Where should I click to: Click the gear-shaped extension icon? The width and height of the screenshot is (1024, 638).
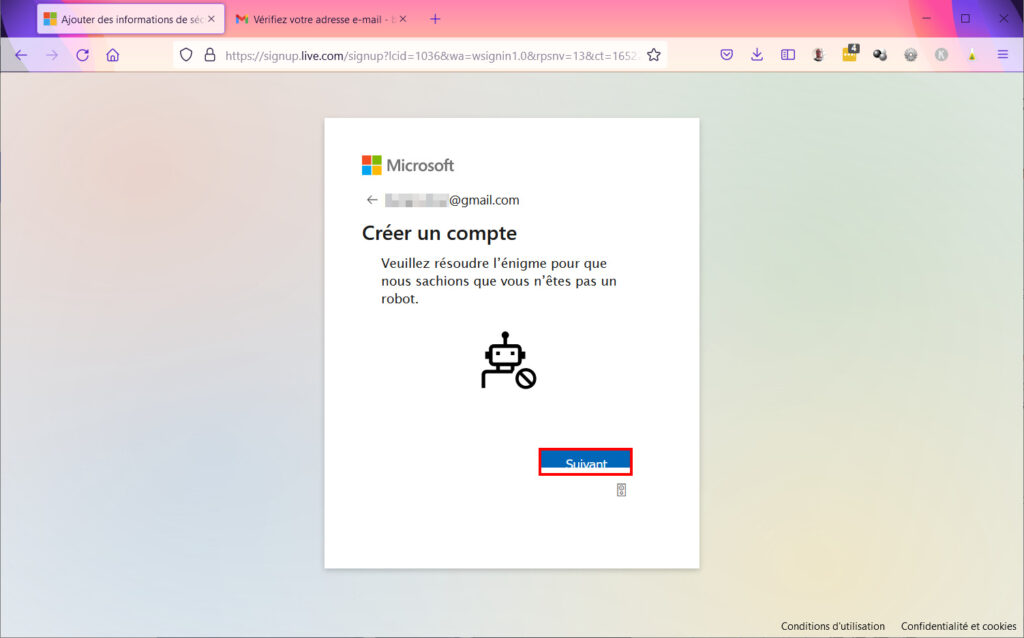(x=910, y=56)
